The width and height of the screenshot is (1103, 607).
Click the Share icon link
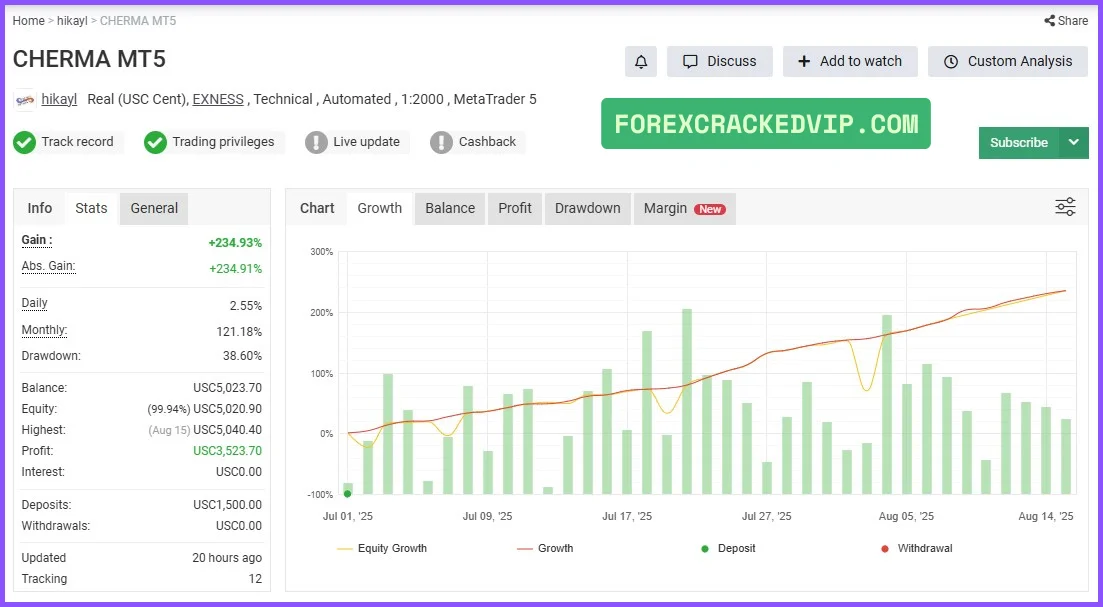pyautogui.click(x=1066, y=20)
